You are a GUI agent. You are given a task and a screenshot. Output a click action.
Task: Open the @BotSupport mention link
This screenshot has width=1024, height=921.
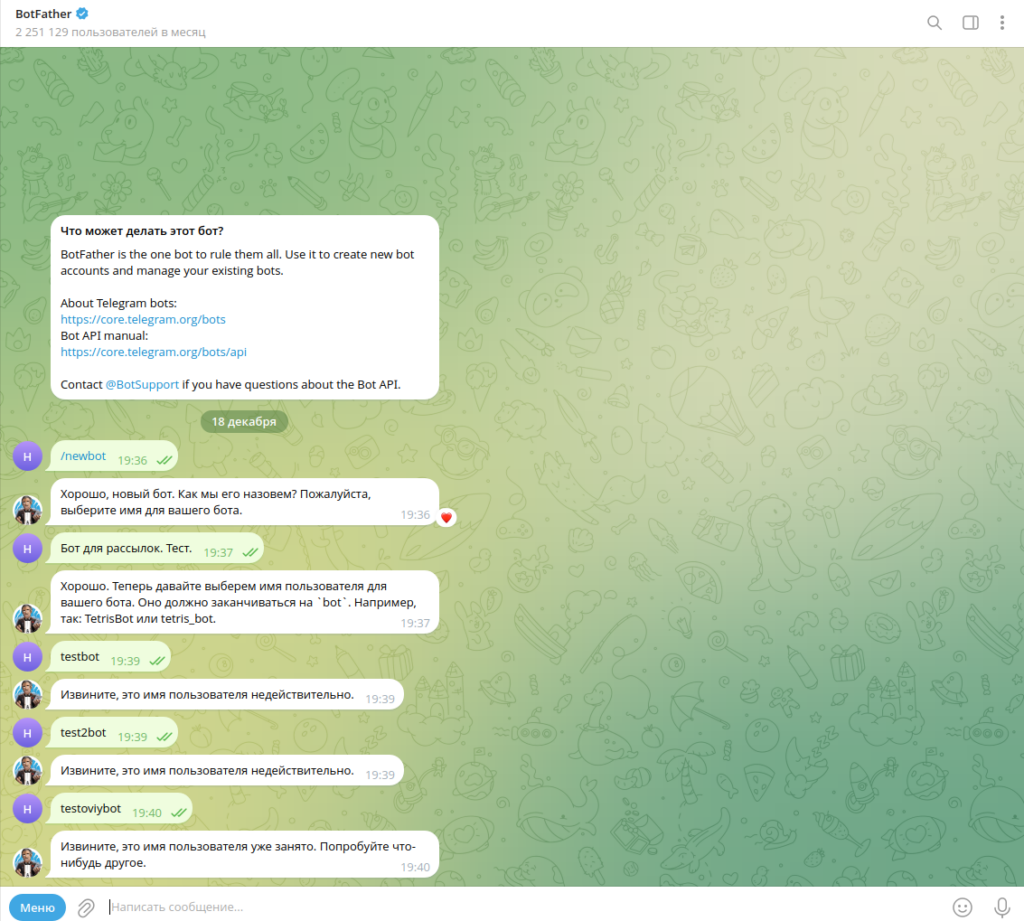coord(142,385)
